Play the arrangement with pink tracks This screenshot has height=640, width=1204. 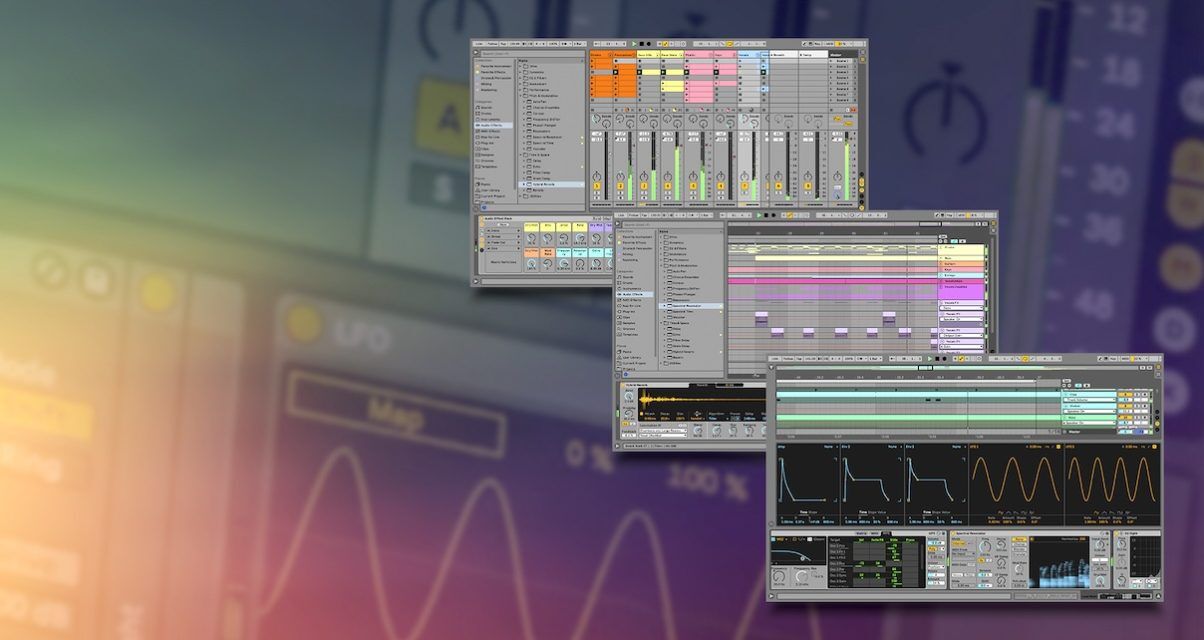point(759,215)
